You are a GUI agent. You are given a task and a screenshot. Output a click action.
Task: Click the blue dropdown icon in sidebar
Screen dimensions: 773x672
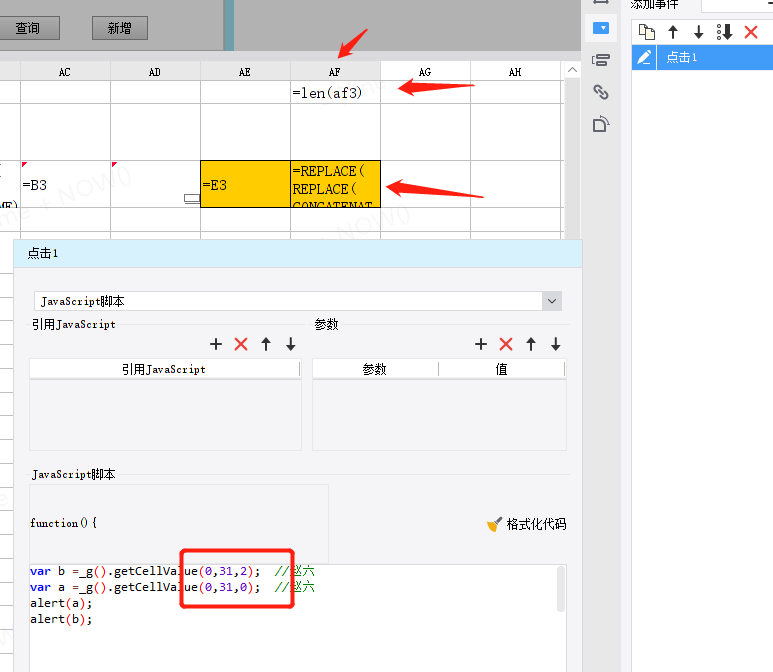pos(600,28)
